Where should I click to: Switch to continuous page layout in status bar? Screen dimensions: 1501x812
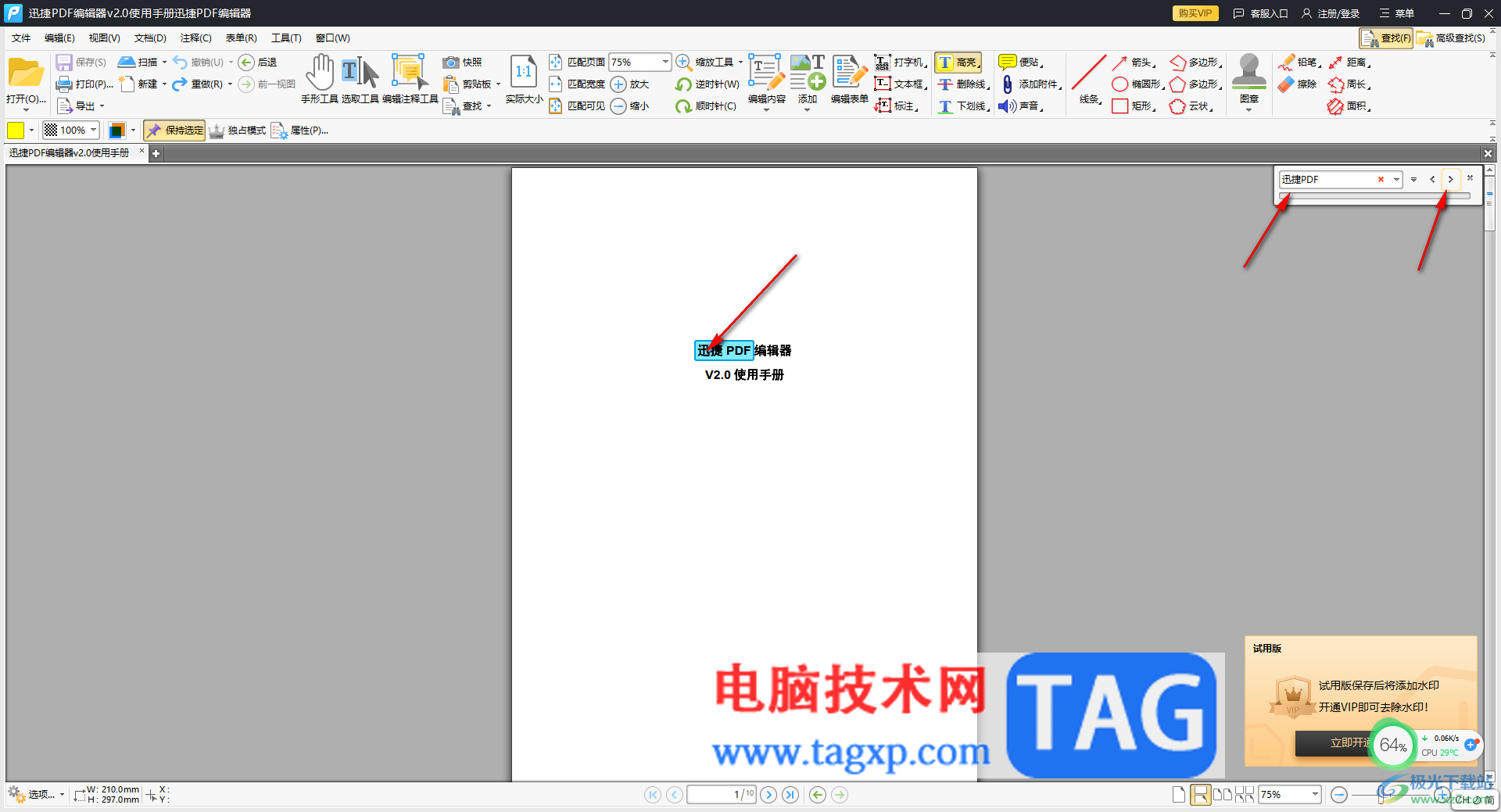(1201, 795)
